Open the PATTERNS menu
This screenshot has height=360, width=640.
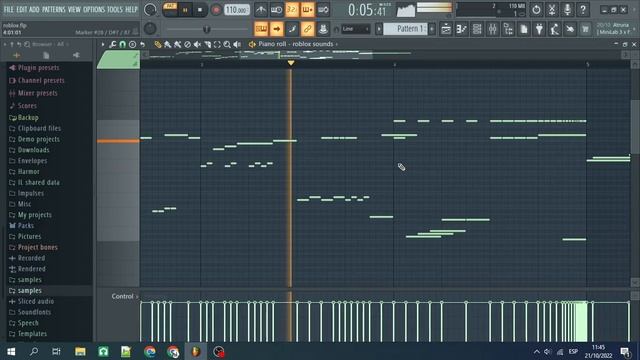click(53, 9)
